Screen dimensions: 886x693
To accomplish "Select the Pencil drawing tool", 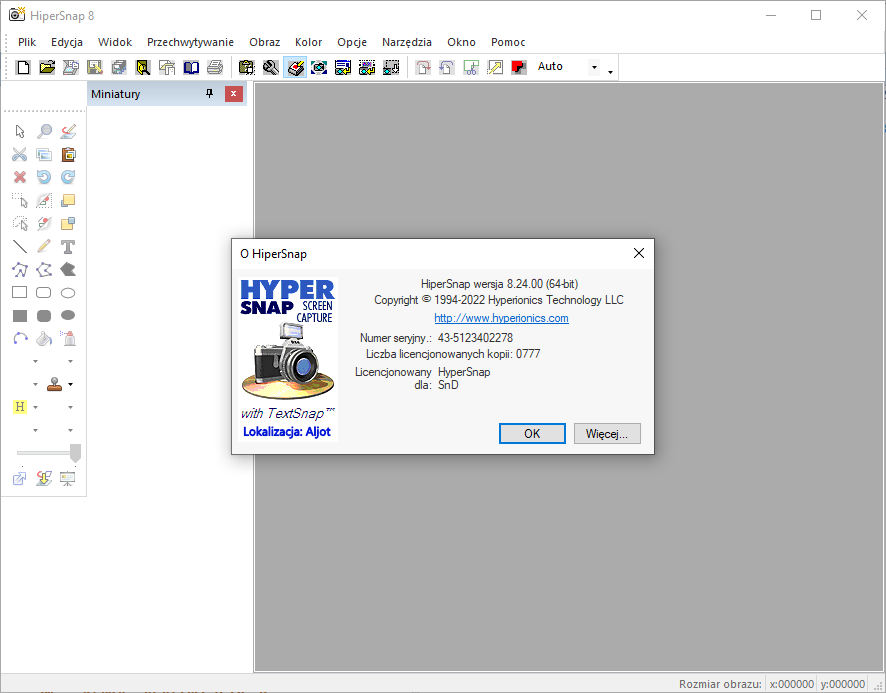I will (x=44, y=246).
